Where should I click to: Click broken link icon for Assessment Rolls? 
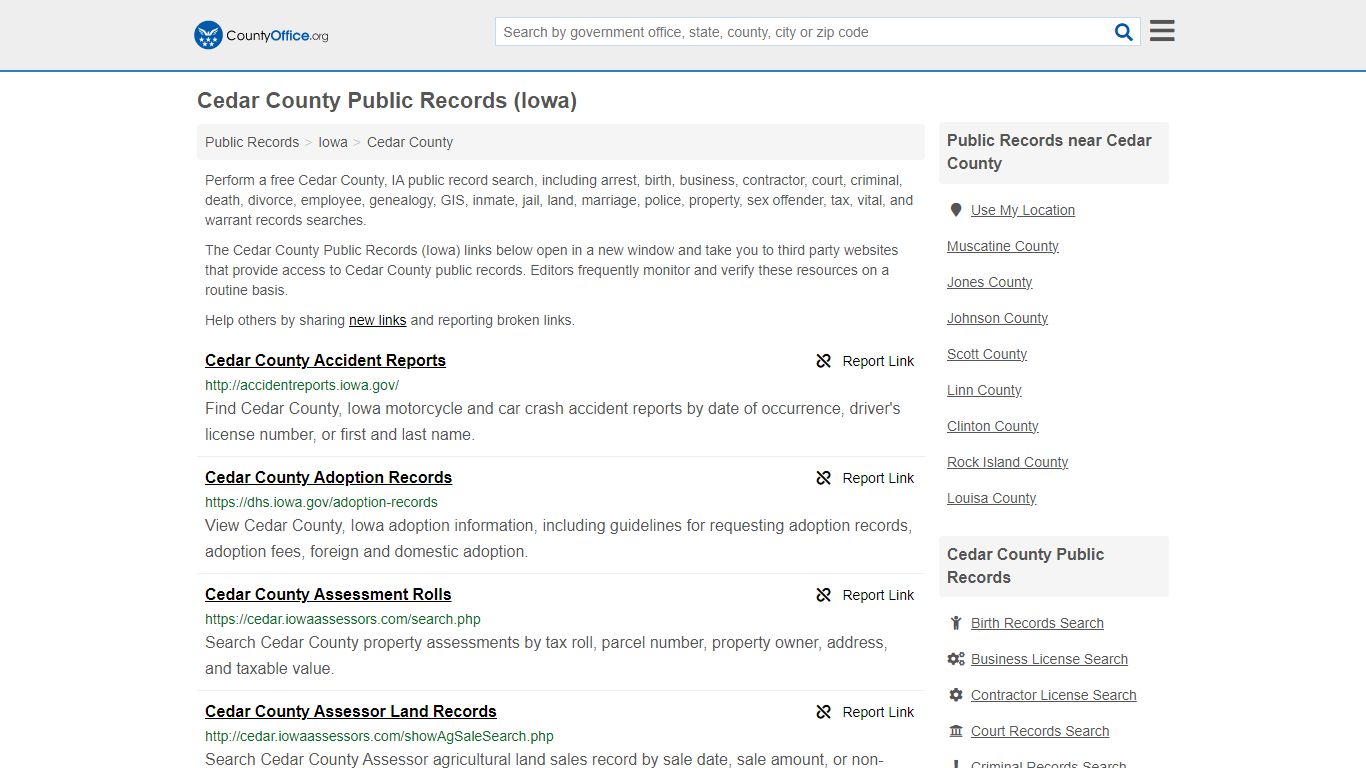pos(824,595)
